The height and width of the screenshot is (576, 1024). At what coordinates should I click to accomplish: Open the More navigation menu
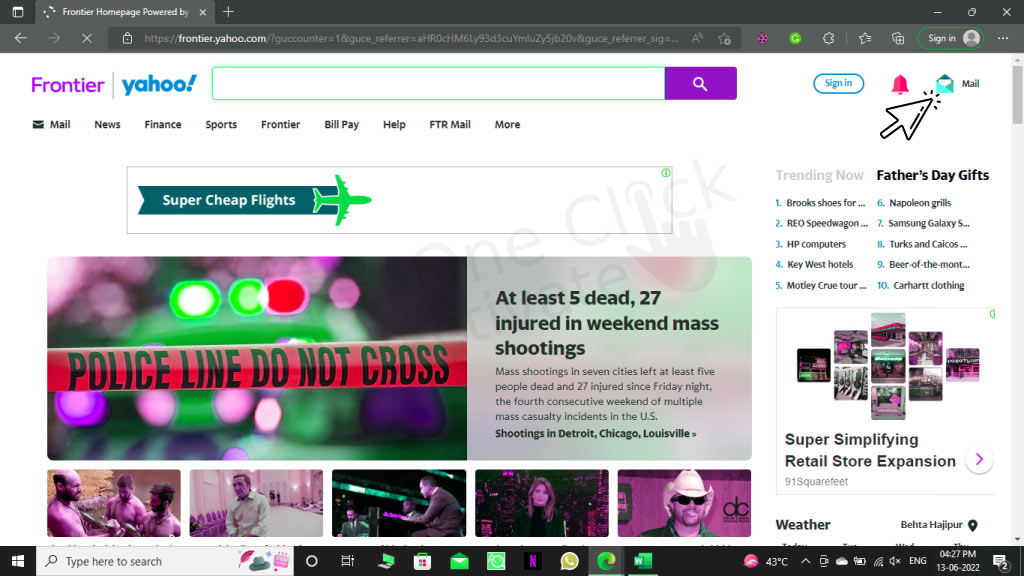(507, 124)
